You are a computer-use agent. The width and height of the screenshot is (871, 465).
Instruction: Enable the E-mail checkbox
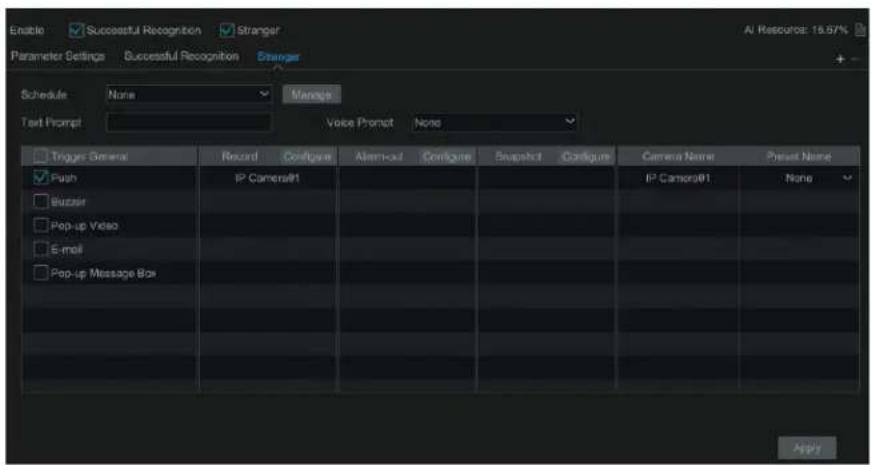(x=41, y=249)
